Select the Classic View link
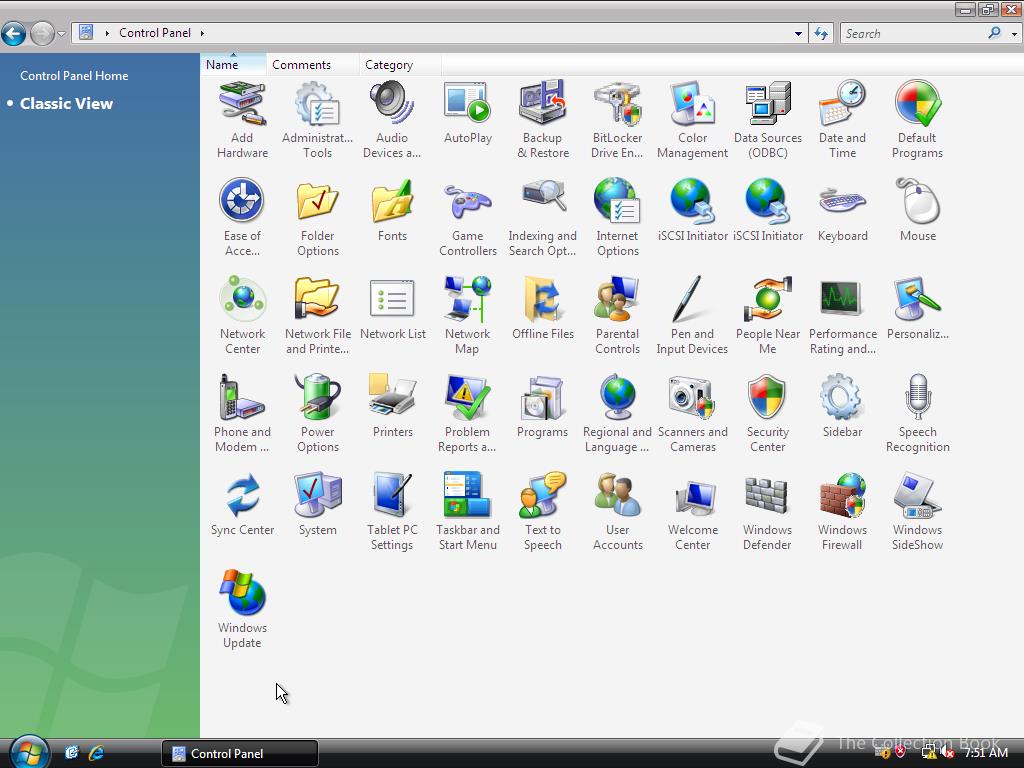Viewport: 1024px width, 768px height. [x=66, y=104]
